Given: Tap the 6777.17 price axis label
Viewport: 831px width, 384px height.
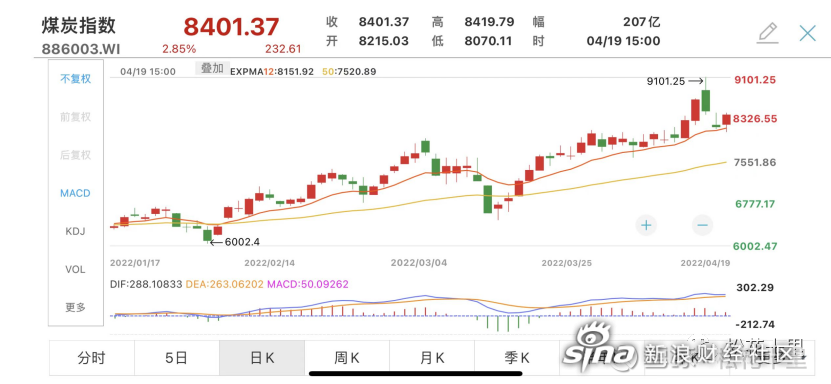Looking at the screenshot, I should (x=755, y=204).
